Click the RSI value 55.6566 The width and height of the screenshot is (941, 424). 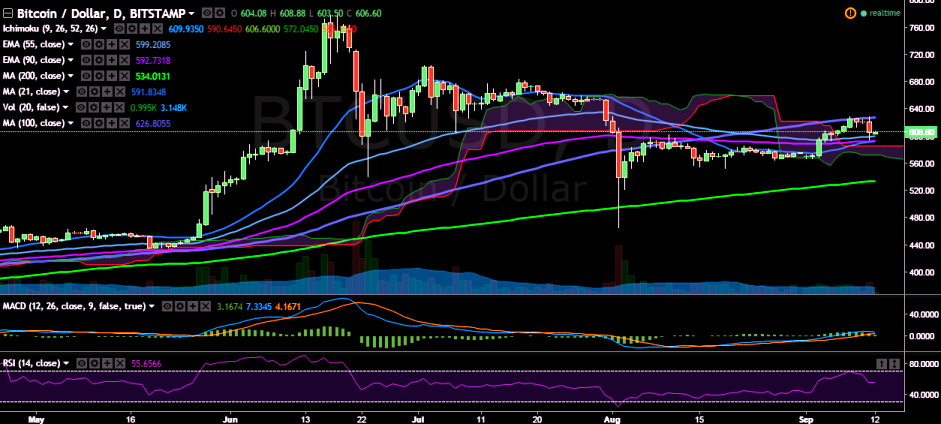click(146, 363)
